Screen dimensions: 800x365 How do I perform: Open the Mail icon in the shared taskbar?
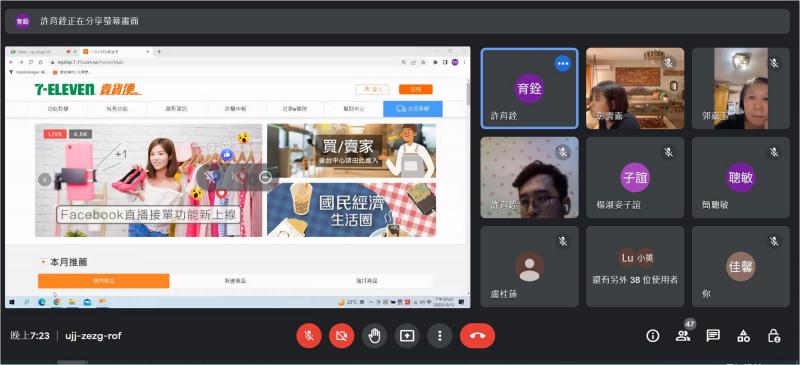point(87,302)
